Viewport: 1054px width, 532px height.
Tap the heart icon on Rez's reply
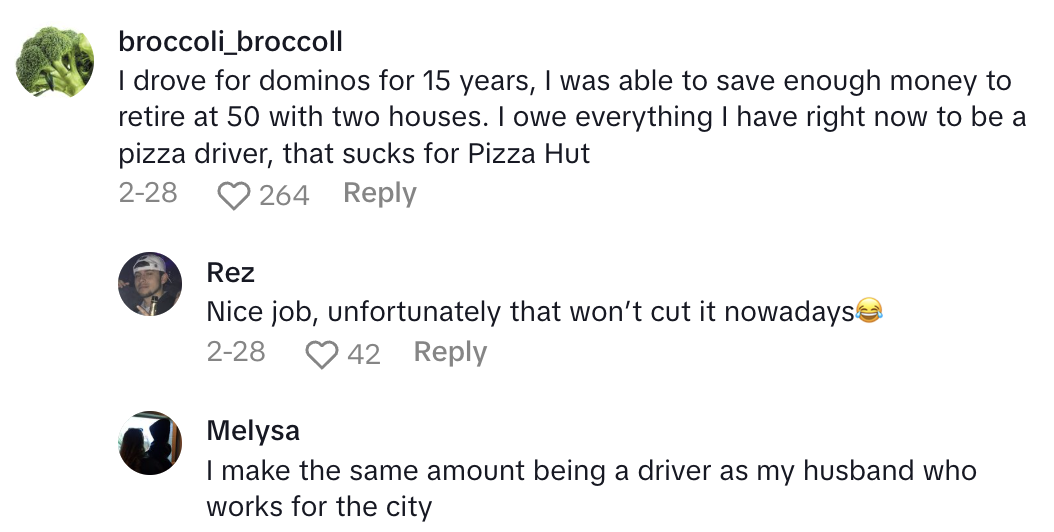tap(321, 354)
